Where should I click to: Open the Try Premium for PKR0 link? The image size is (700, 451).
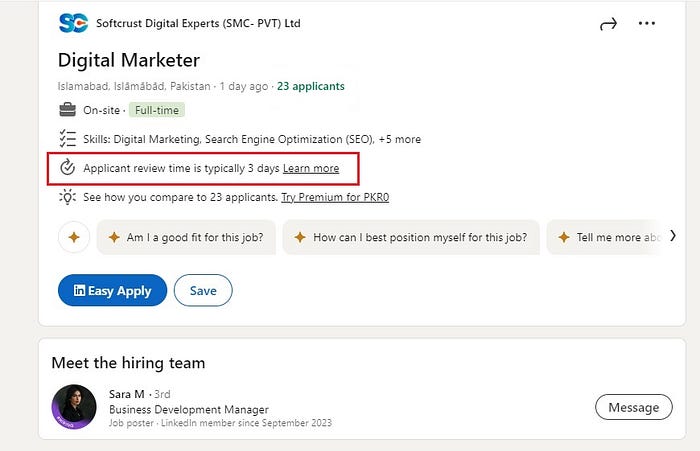pos(335,197)
